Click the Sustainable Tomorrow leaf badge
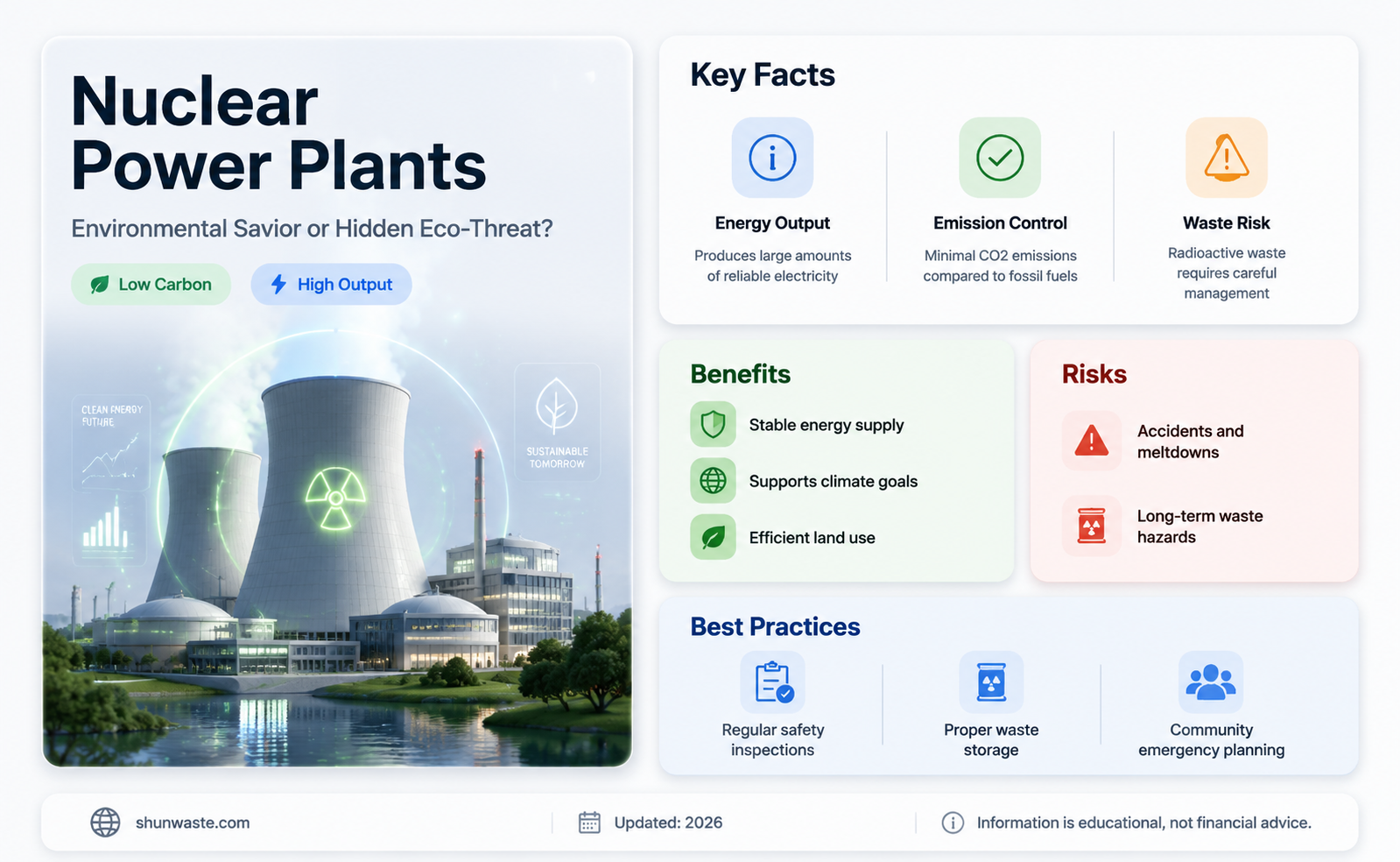The width and height of the screenshot is (1400, 862). point(558,422)
